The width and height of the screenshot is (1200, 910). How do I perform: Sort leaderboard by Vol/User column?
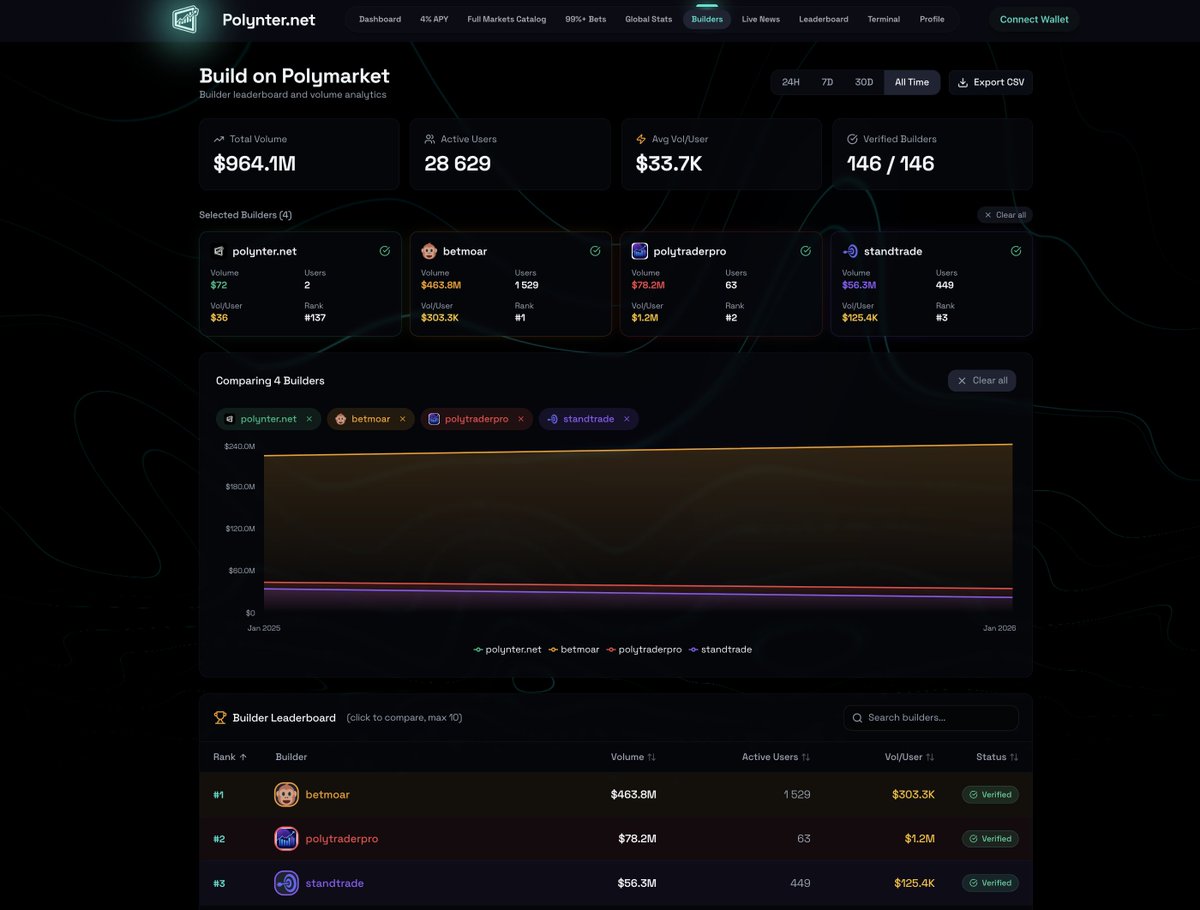(x=910, y=757)
